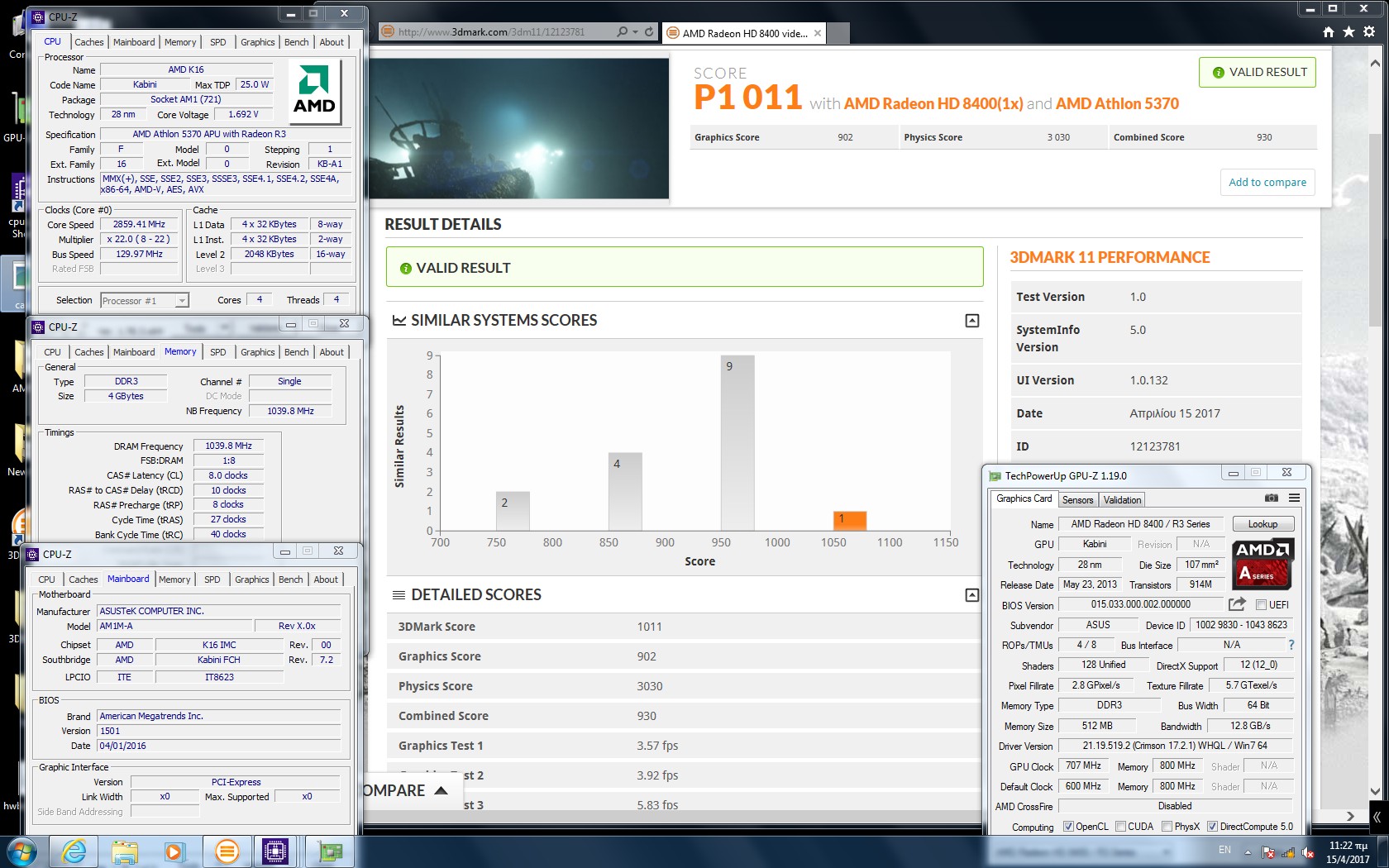
Task: Toggle the CUDA checkbox
Action: pos(1120,827)
